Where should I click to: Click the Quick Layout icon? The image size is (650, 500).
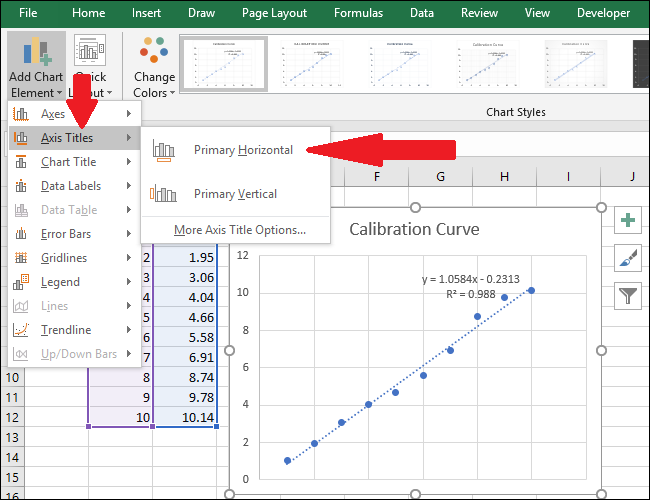90,50
